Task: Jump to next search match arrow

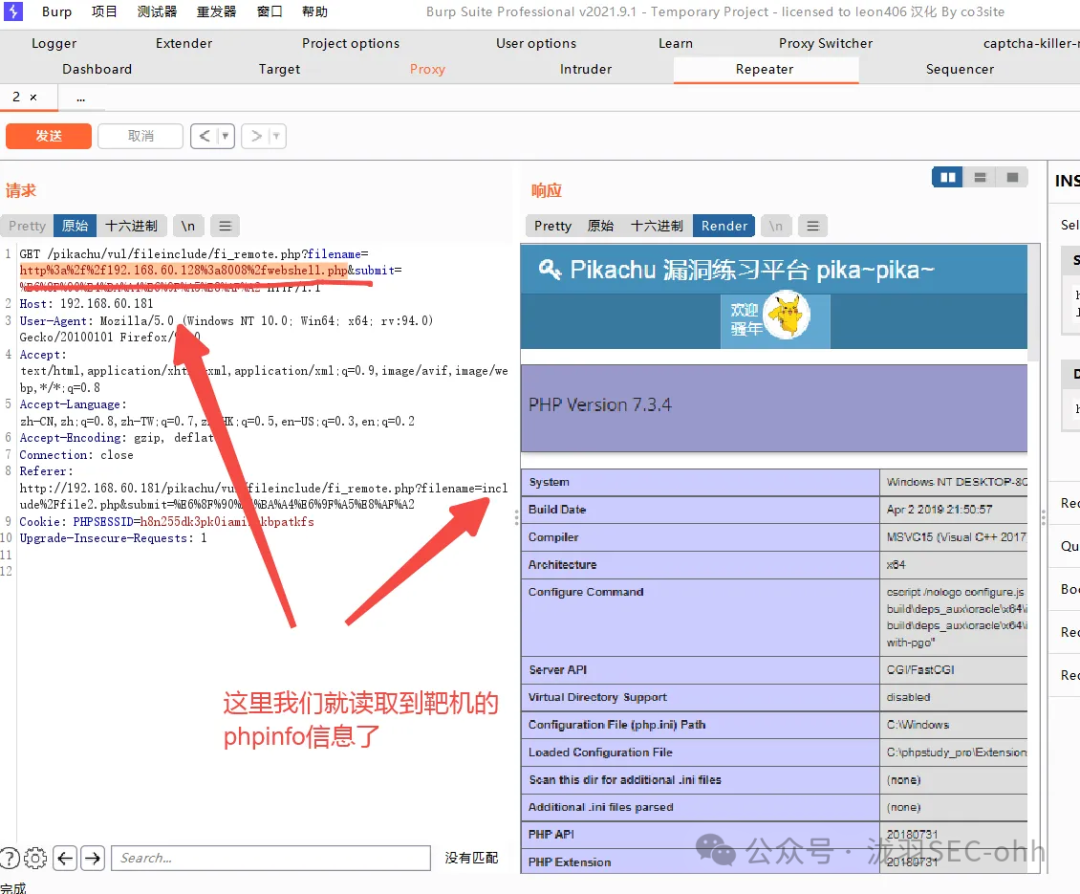Action: (93, 858)
